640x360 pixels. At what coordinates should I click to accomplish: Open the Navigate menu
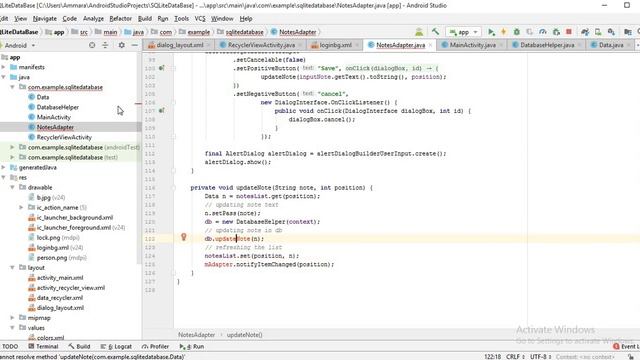point(45,19)
